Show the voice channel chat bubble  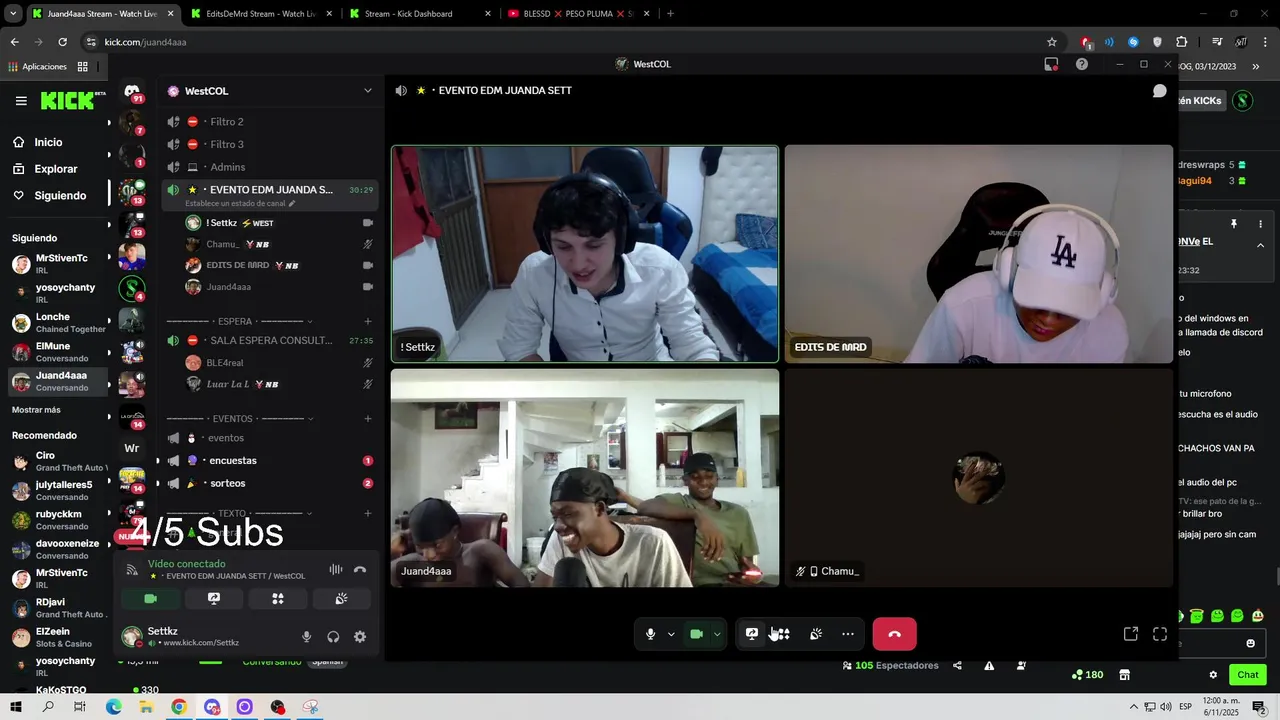click(x=1159, y=91)
